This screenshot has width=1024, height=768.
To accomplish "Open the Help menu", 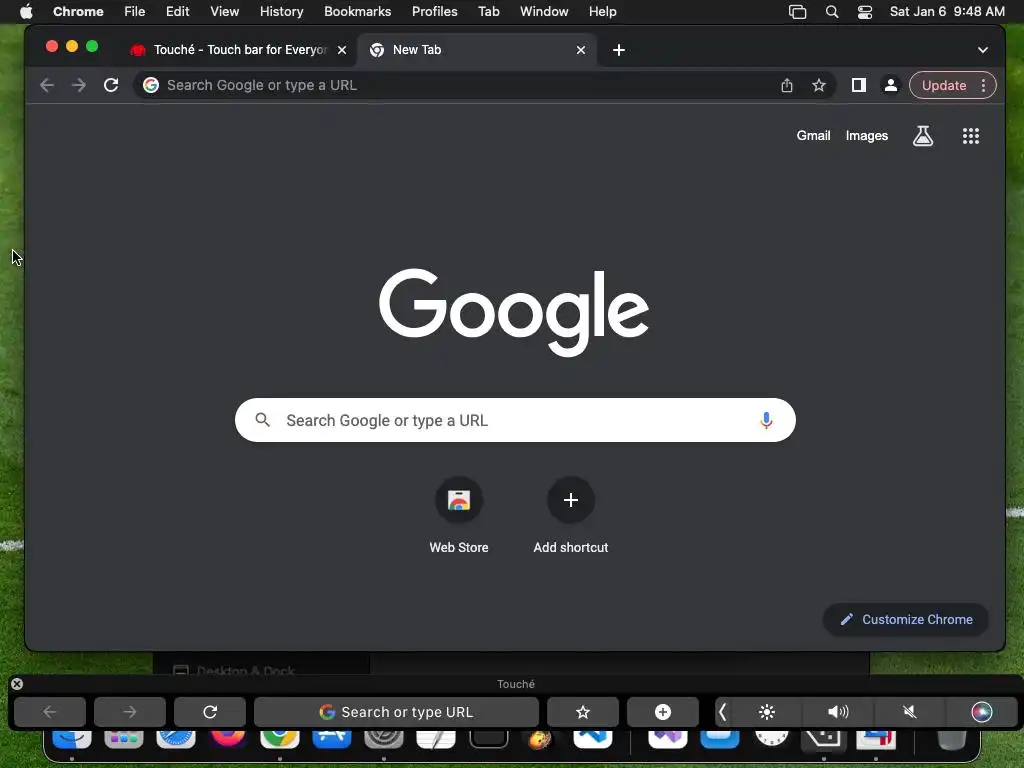I will pos(602,12).
